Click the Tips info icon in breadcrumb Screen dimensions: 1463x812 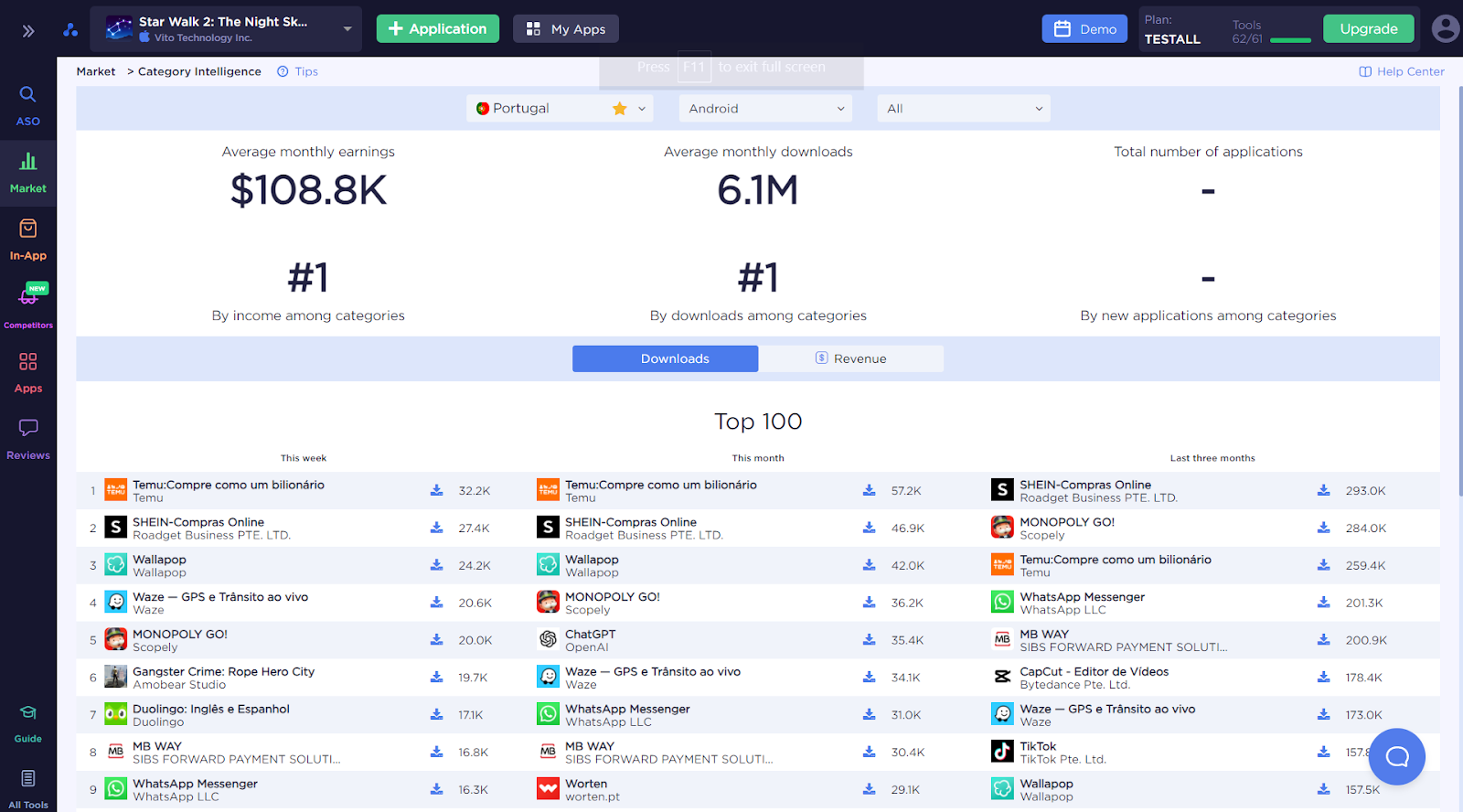[x=283, y=71]
